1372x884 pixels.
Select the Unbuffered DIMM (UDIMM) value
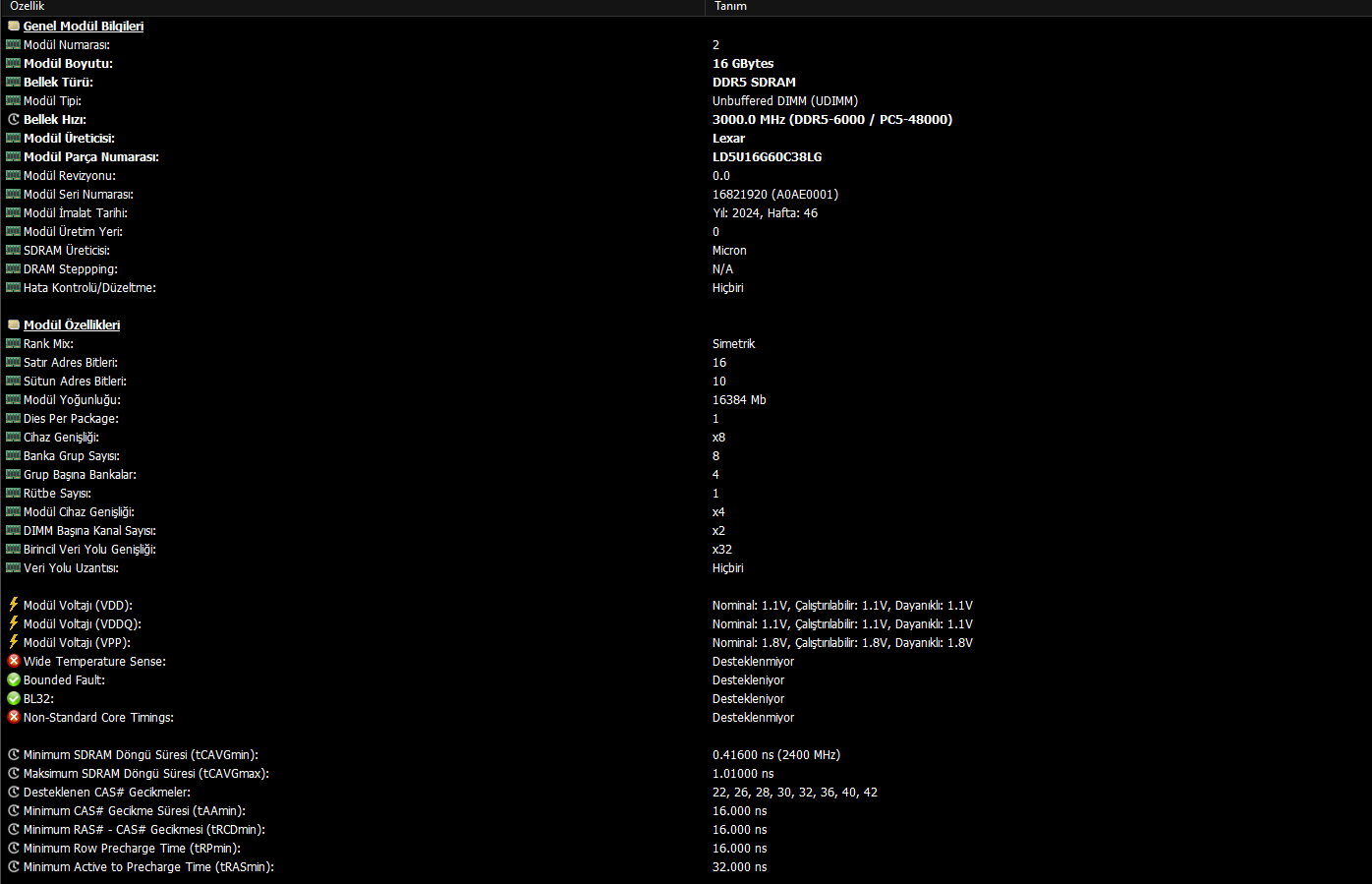(x=785, y=101)
